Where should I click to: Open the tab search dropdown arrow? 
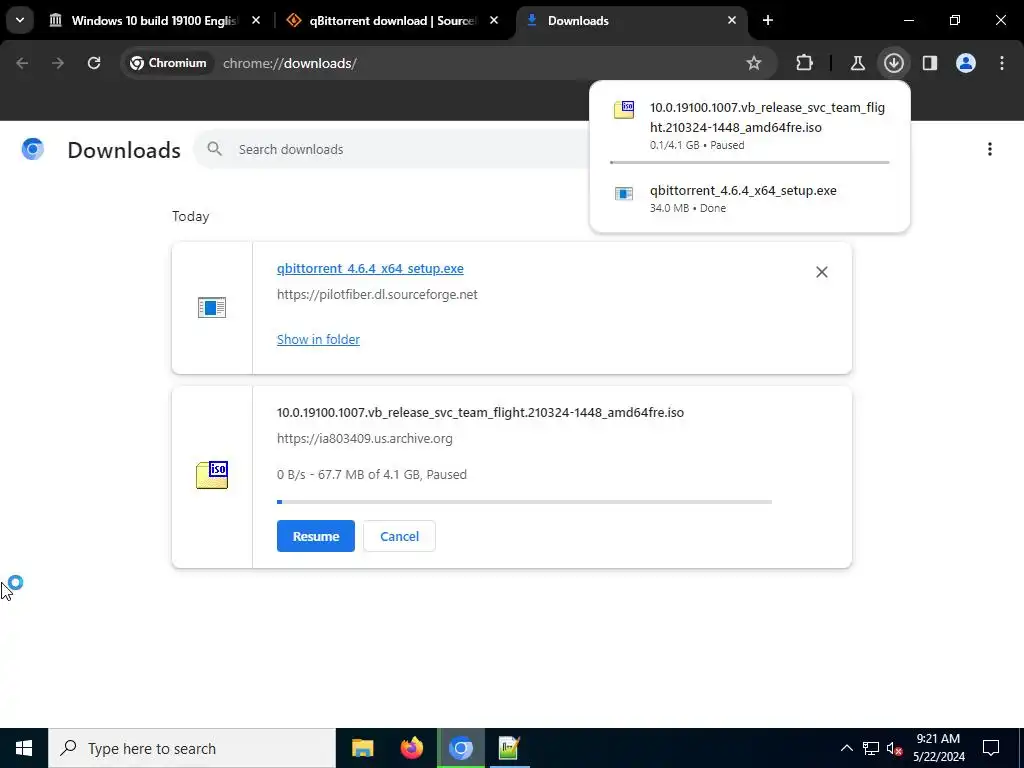20,20
